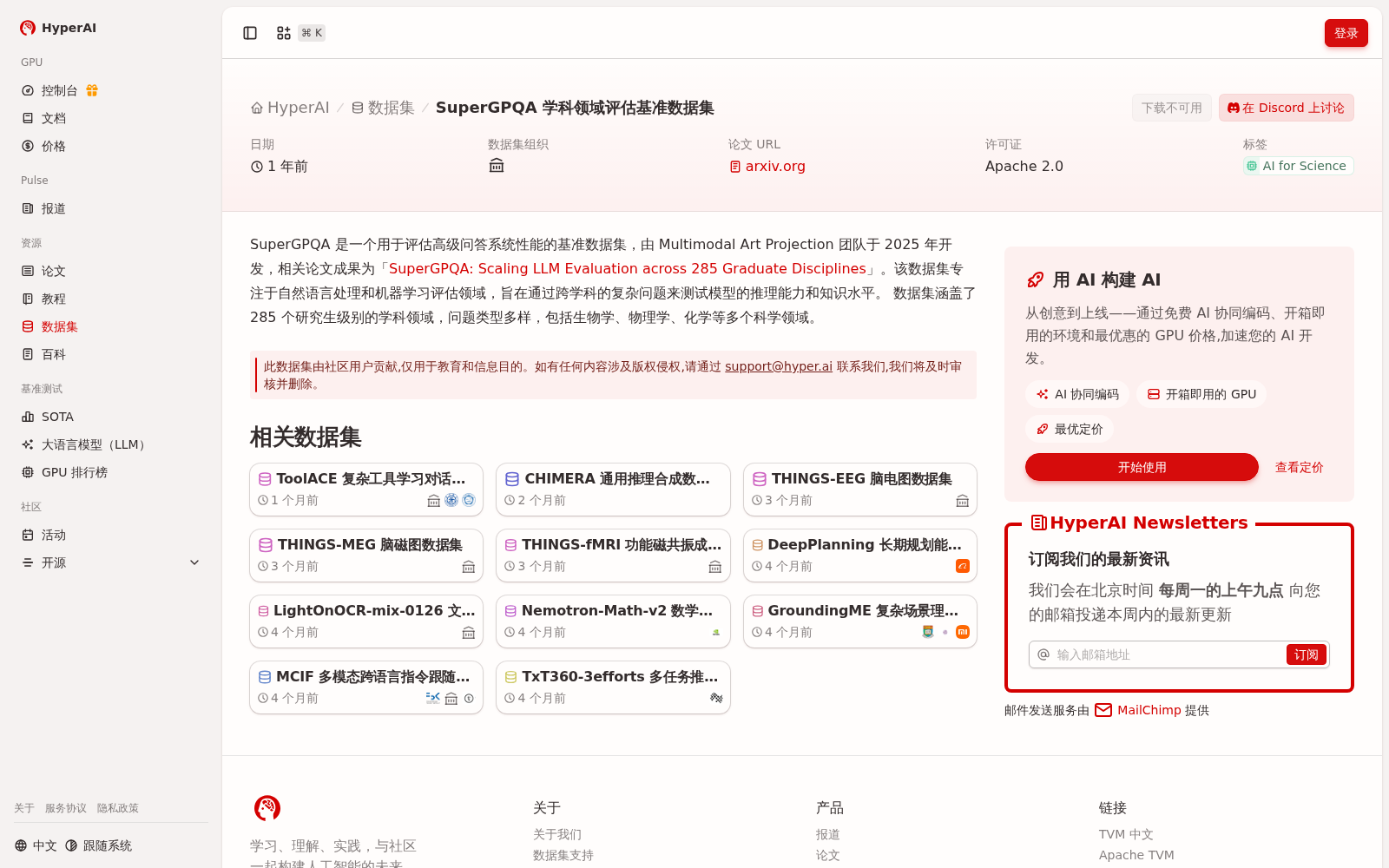Open GroundingME 复杂场景 dataset card
The height and width of the screenshot is (868, 1389).
860,621
